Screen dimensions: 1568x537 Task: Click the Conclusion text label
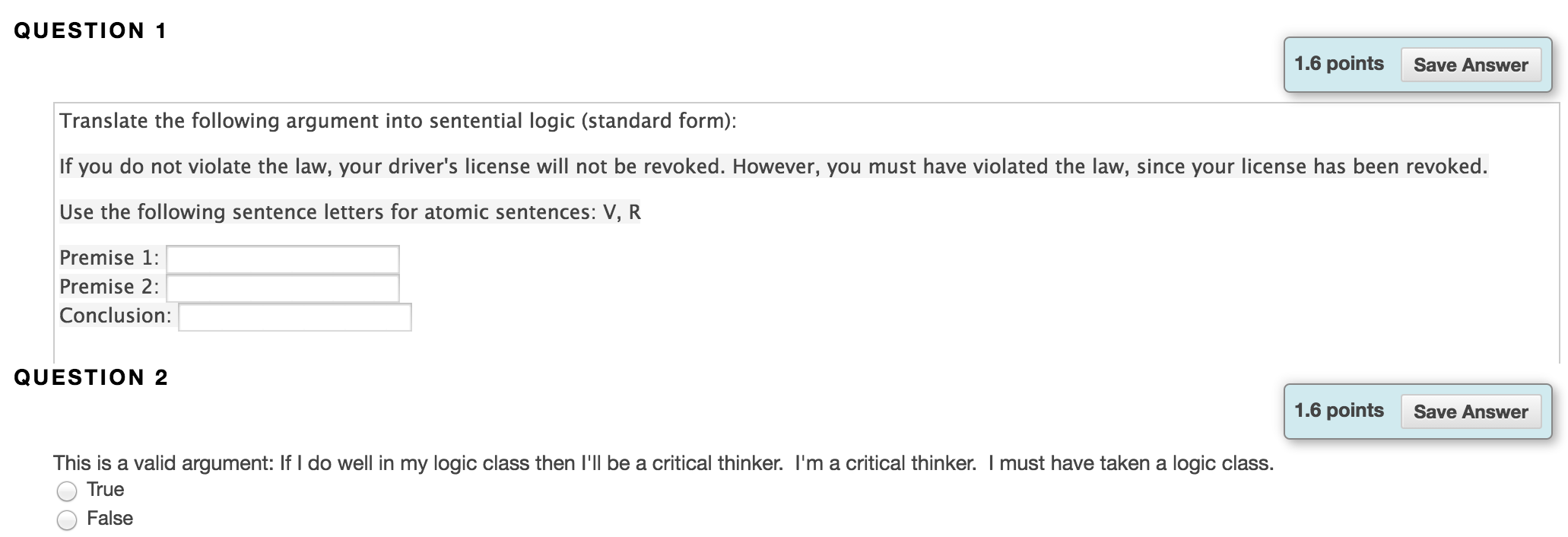click(x=114, y=316)
